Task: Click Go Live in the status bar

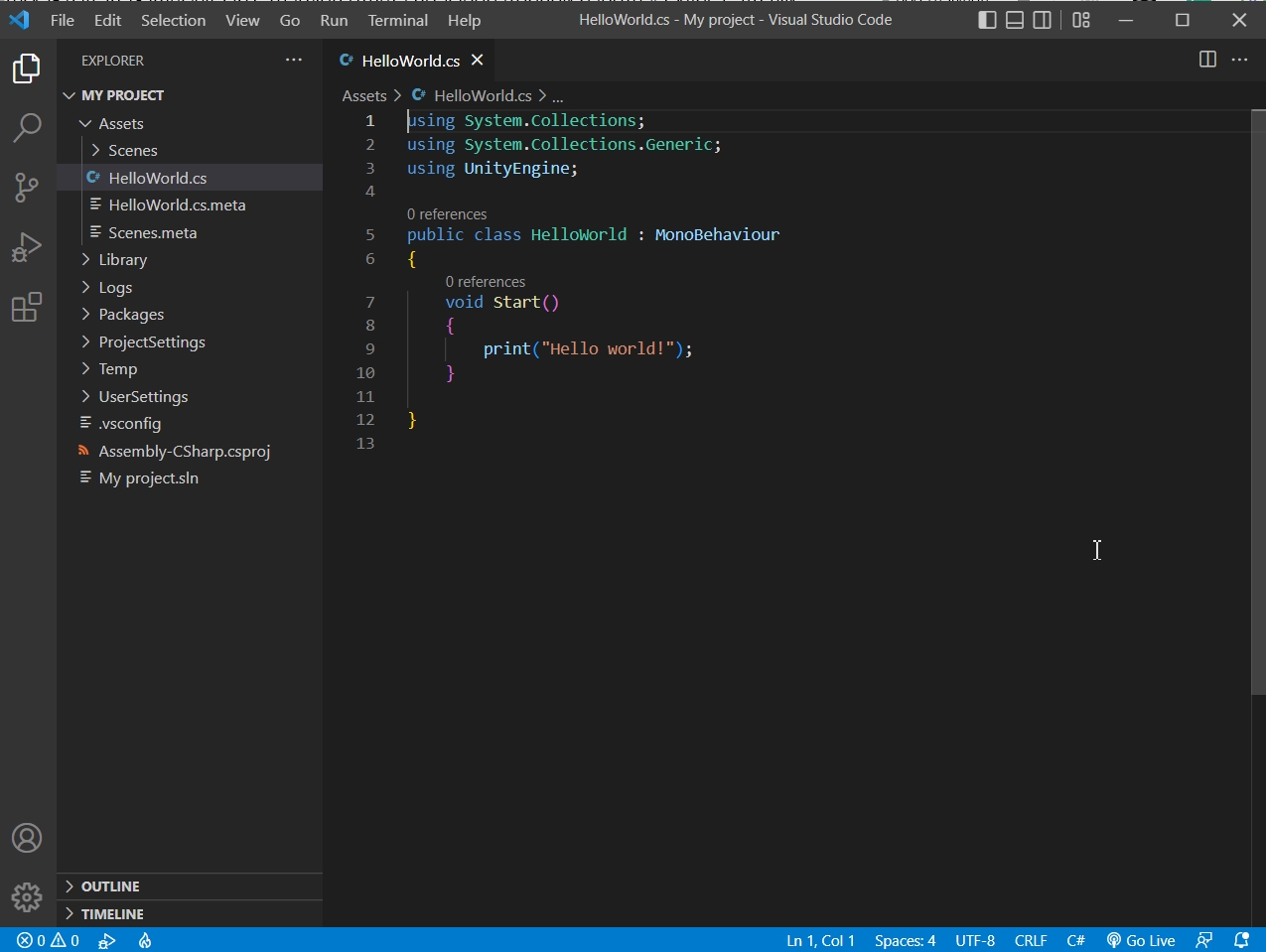Action: (x=1141, y=940)
